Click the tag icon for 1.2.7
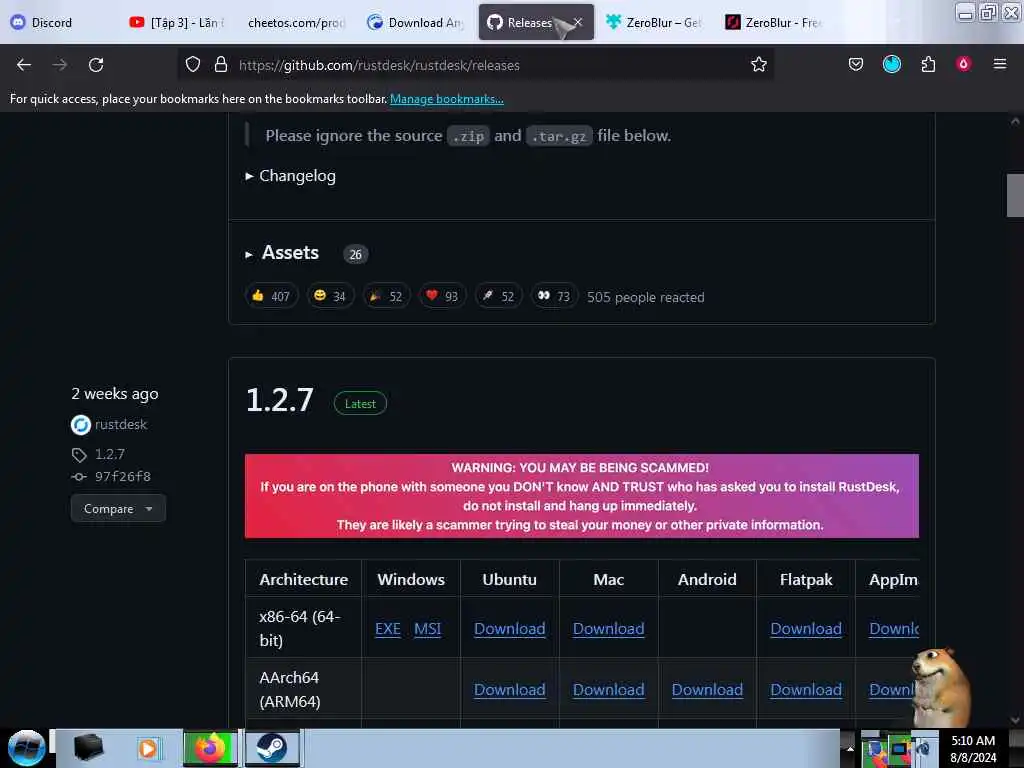Screen dimensions: 1024x768 (79, 455)
